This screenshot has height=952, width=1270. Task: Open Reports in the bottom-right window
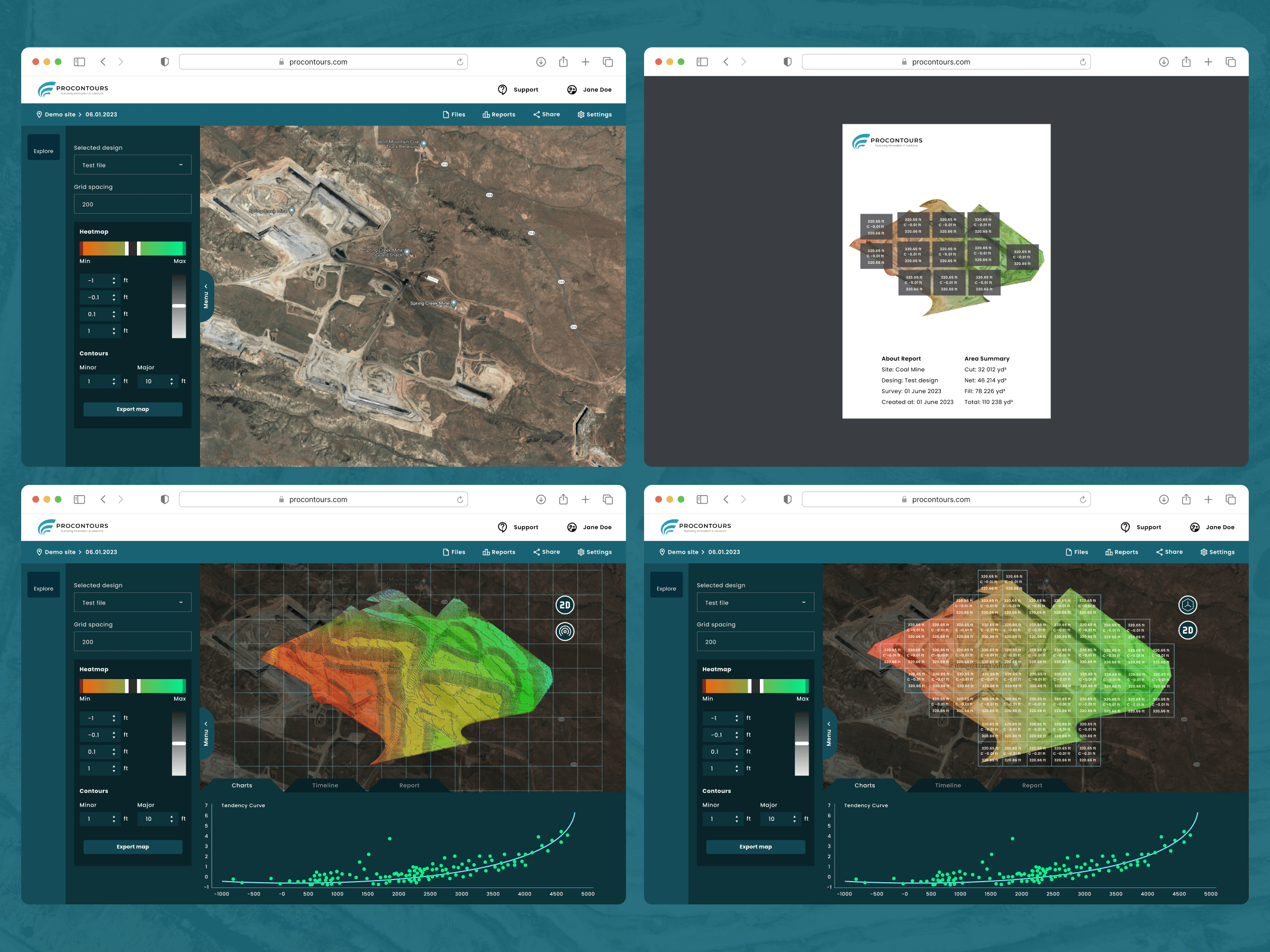coord(1122,552)
